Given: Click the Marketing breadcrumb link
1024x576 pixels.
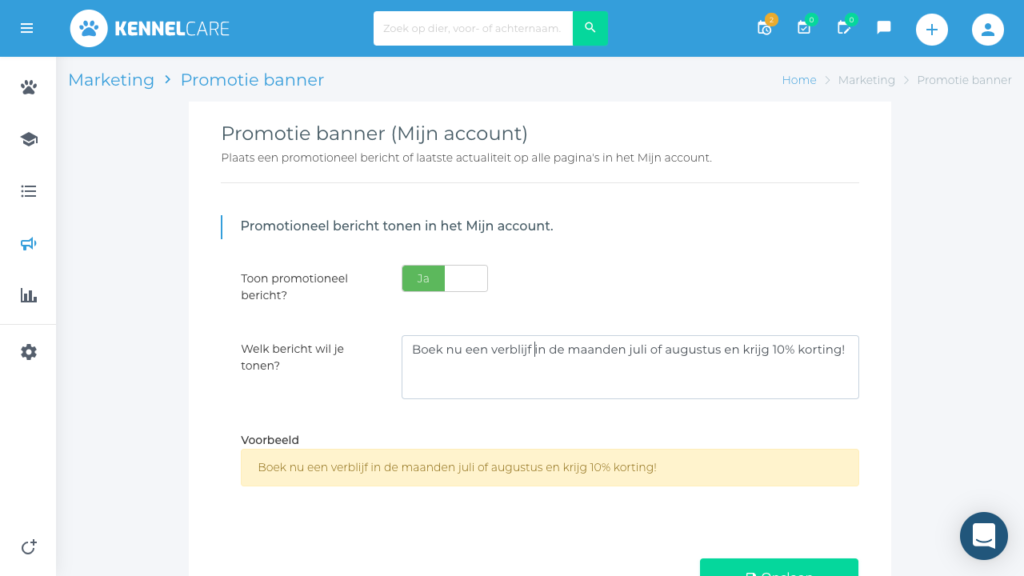Looking at the screenshot, I should pyautogui.click(x=111, y=80).
